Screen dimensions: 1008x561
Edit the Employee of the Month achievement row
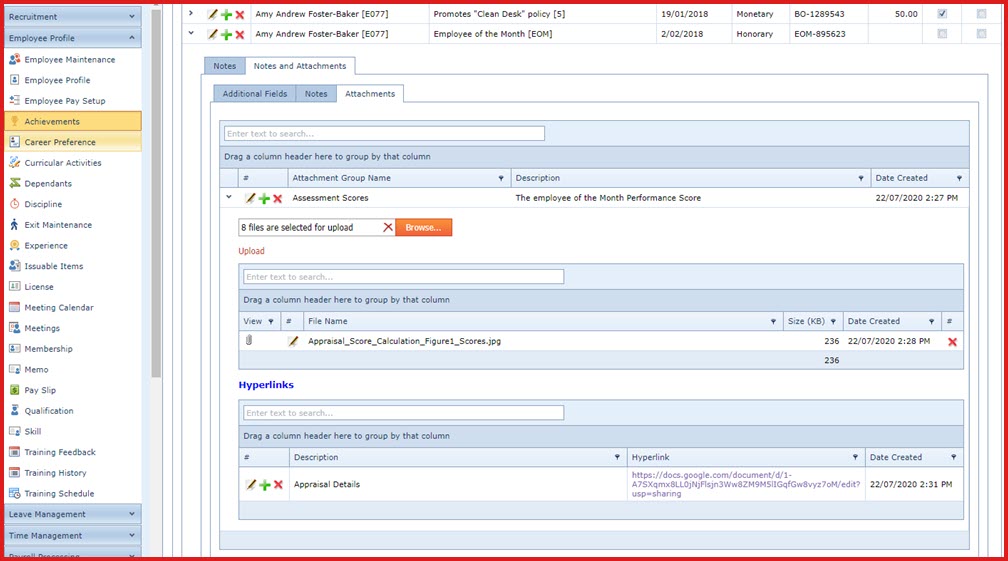(212, 34)
